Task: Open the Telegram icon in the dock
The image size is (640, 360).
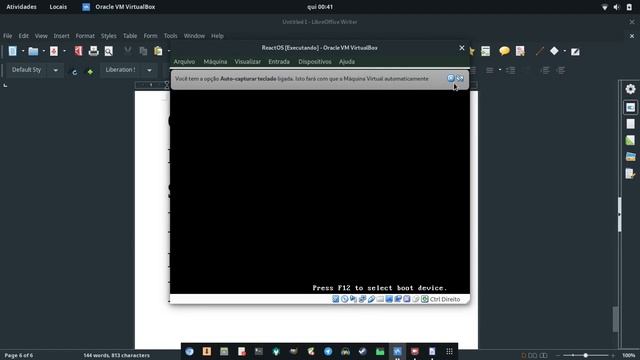Action: pos(328,351)
